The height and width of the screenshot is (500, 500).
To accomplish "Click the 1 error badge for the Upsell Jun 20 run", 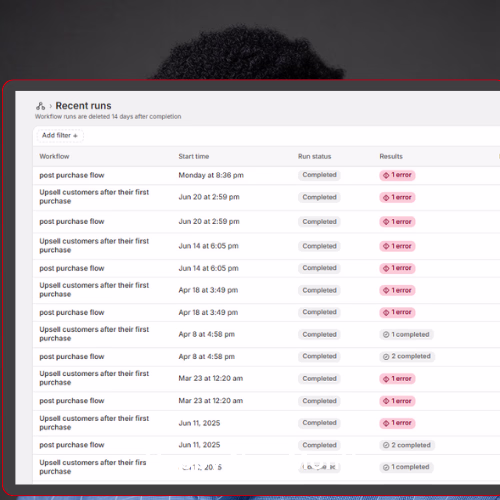I will pos(397,197).
